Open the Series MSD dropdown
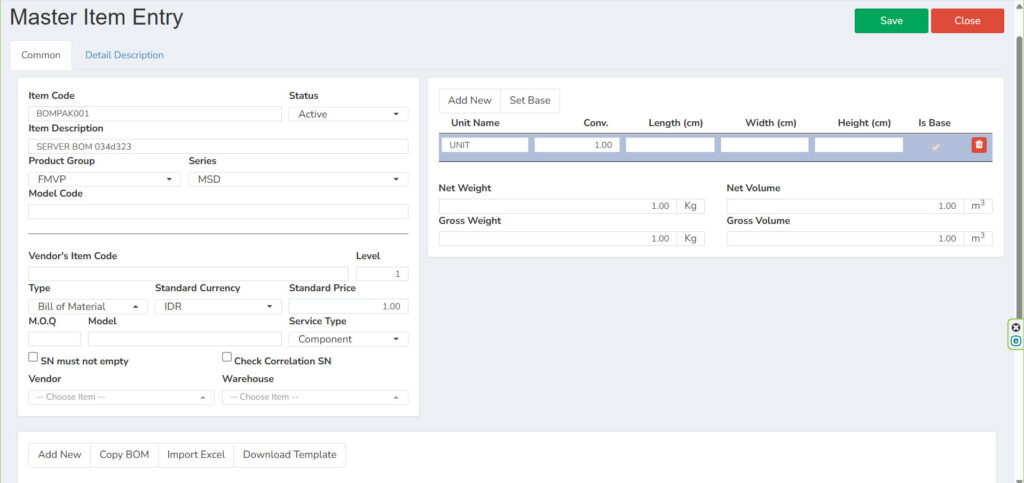The width and height of the screenshot is (1024, 483). pyautogui.click(x=298, y=179)
